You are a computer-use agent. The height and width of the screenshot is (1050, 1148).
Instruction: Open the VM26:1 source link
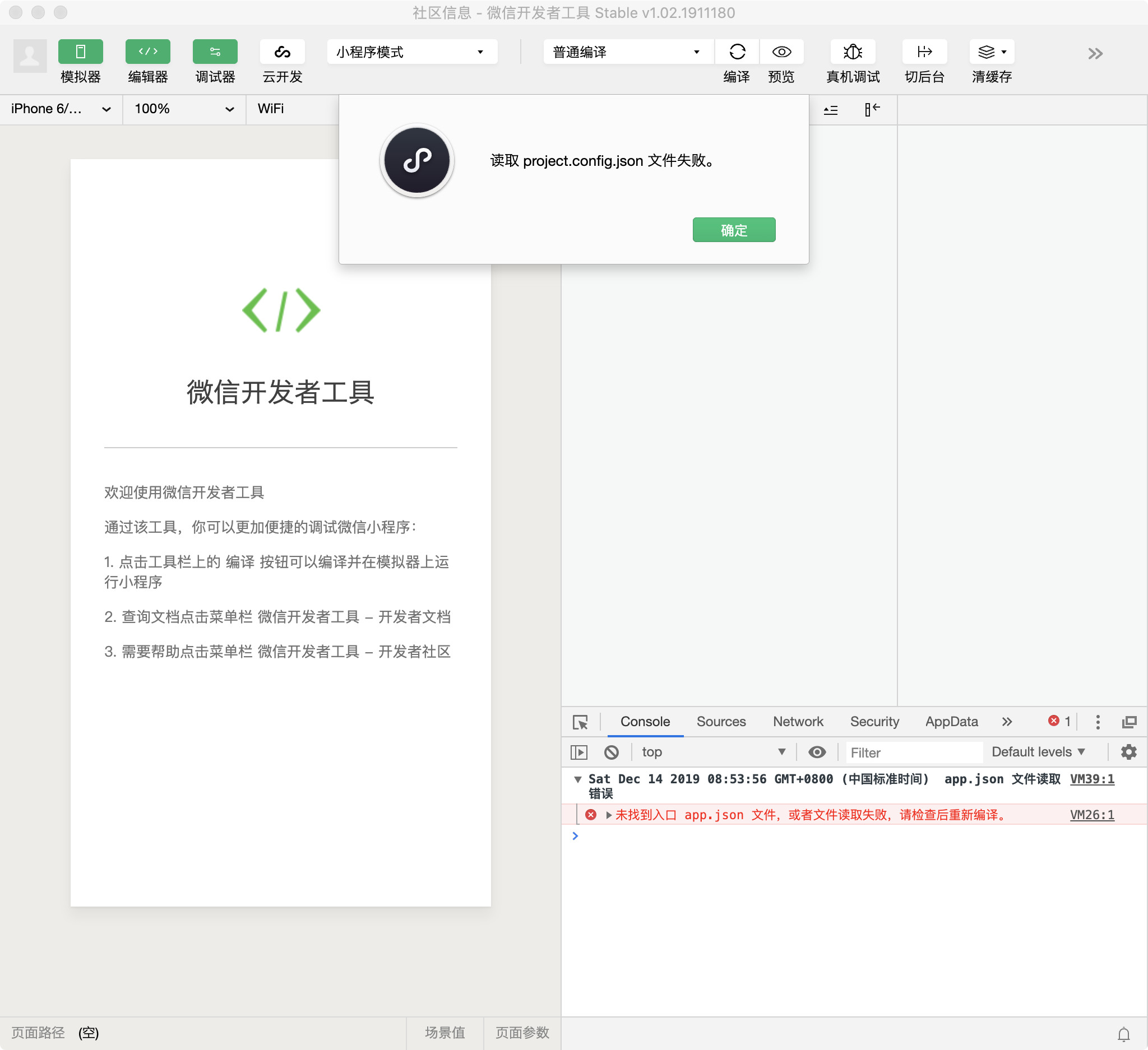coord(1091,815)
